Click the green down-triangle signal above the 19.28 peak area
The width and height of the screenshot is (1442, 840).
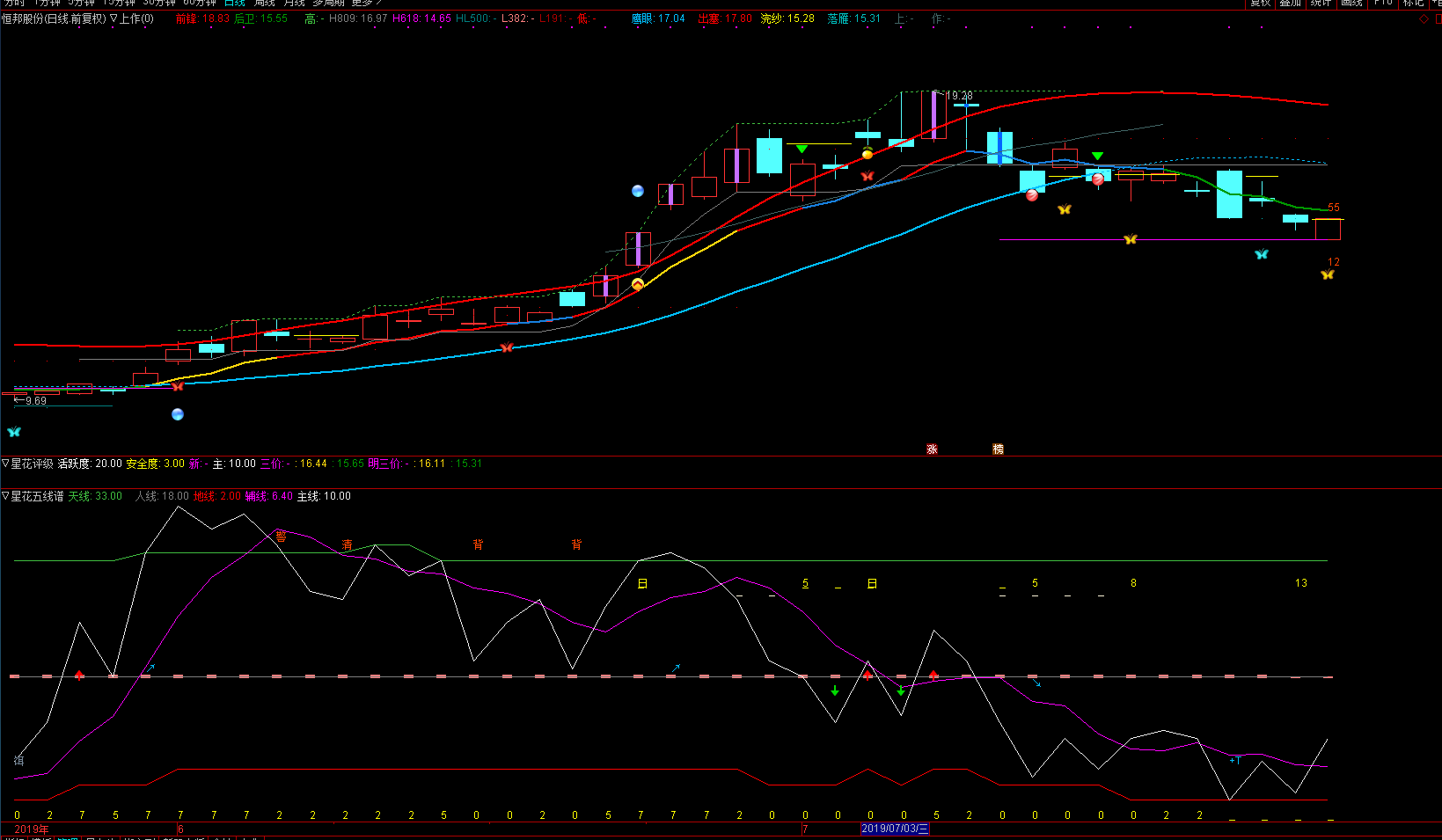click(x=802, y=150)
